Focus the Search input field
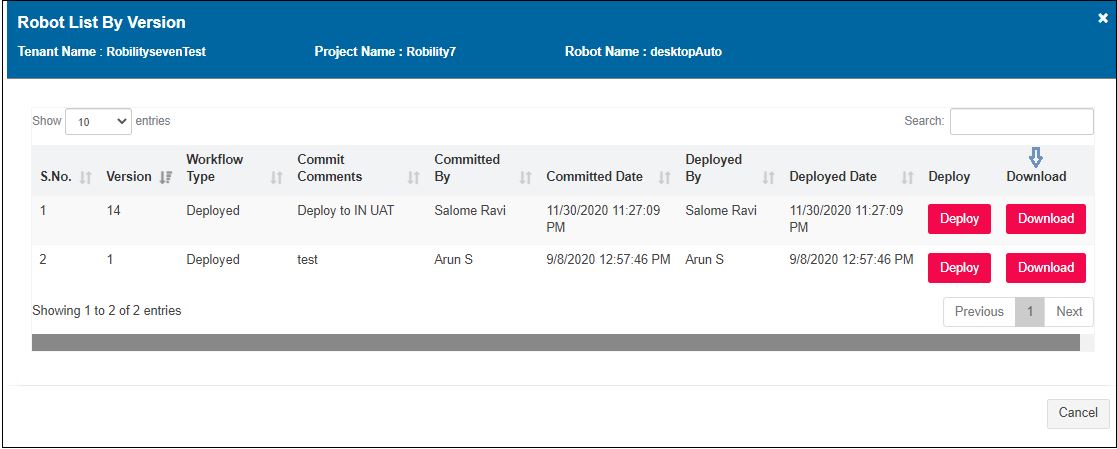This screenshot has width=1117, height=449. click(x=1021, y=121)
